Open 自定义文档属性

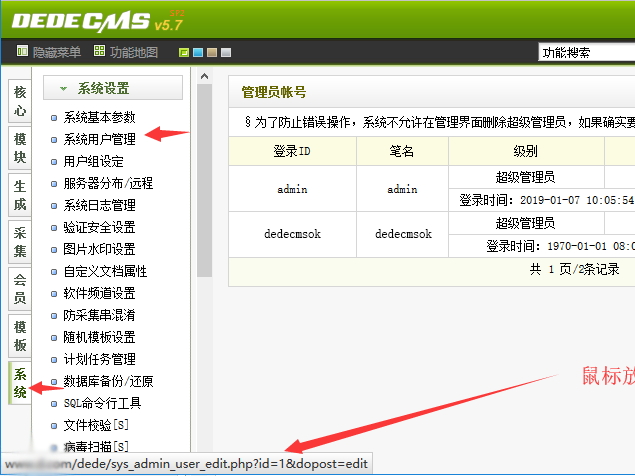(105, 271)
